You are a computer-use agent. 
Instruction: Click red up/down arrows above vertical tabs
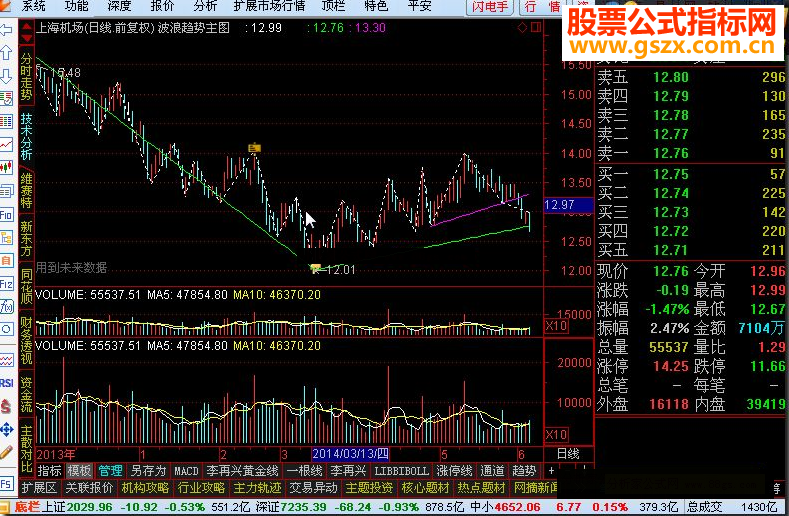[x=27, y=32]
